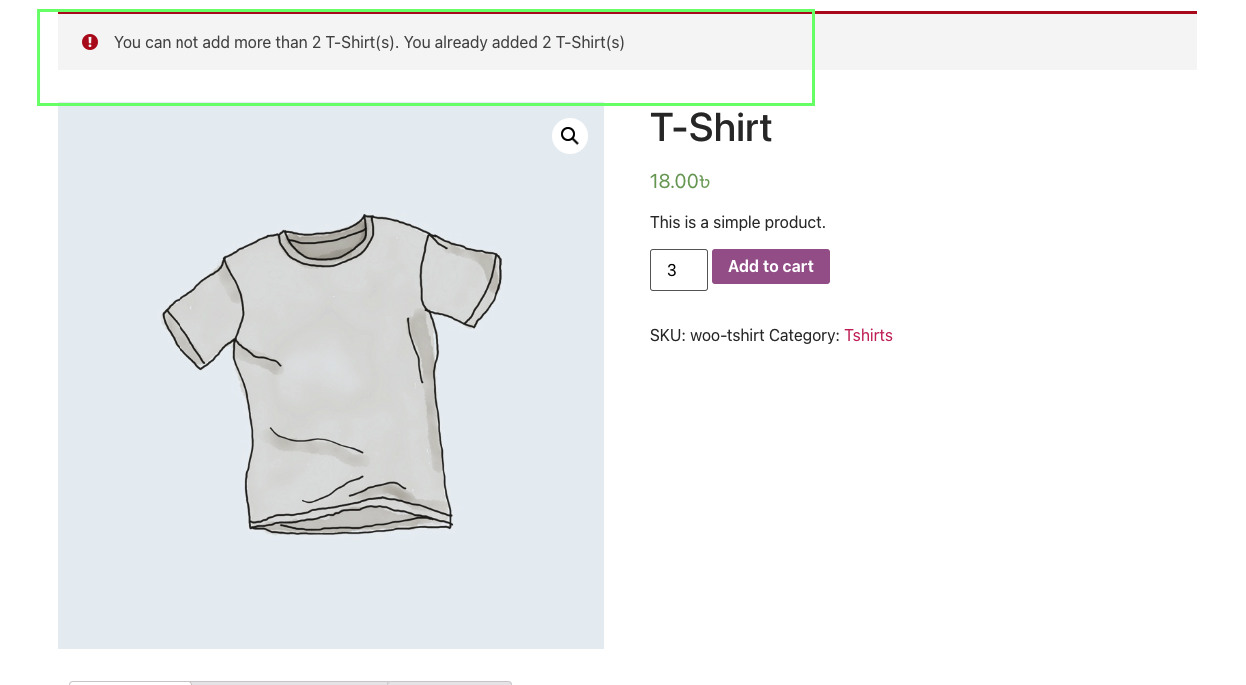Screen dimensions: 1246x685
Task: Focus the quantity input showing 3
Action: point(679,270)
